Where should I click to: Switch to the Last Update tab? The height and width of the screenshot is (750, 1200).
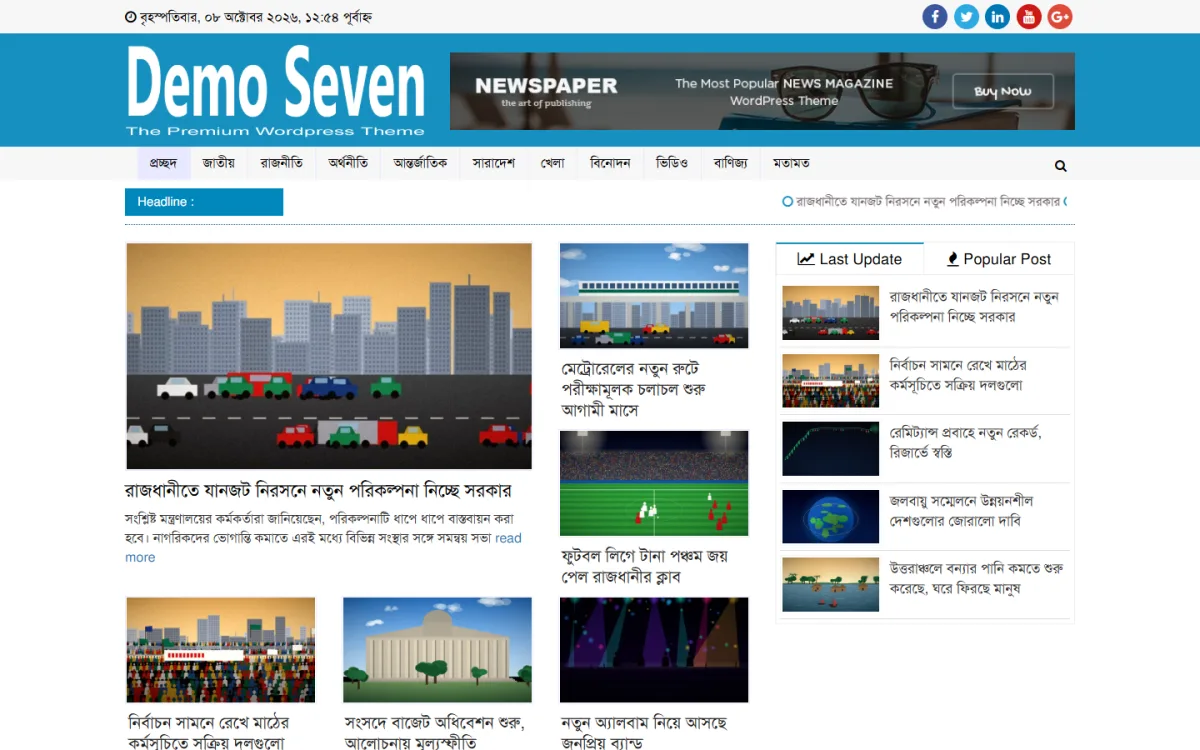[850, 259]
